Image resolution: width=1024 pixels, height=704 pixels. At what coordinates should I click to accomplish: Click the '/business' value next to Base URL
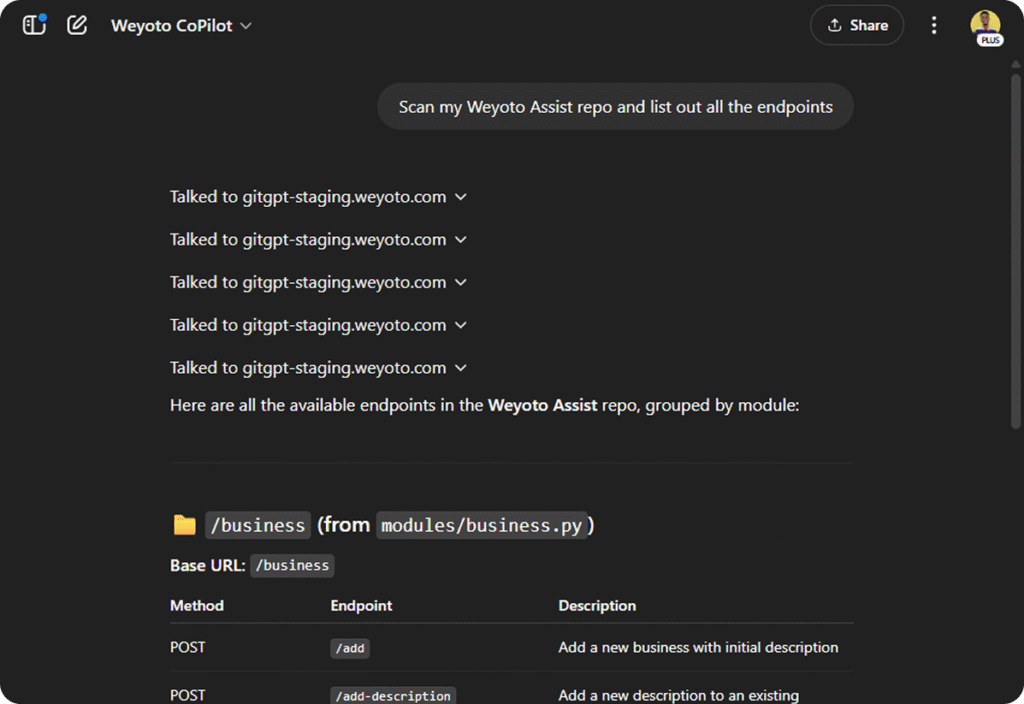pos(292,566)
